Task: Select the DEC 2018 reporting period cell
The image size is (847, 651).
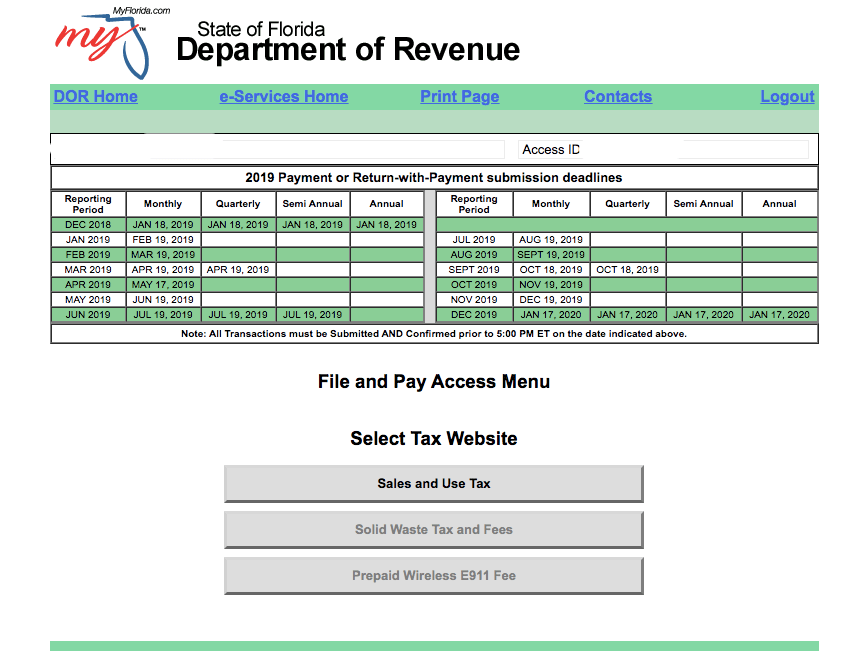Action: (88, 225)
